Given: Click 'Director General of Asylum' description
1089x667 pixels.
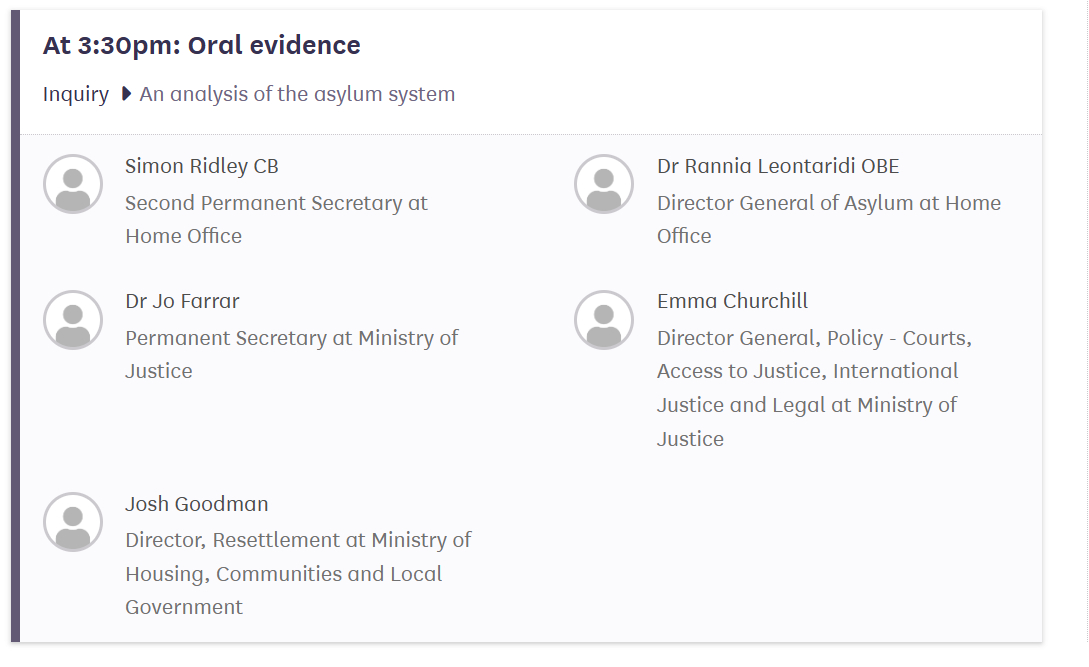Looking at the screenshot, I should coord(828,219).
